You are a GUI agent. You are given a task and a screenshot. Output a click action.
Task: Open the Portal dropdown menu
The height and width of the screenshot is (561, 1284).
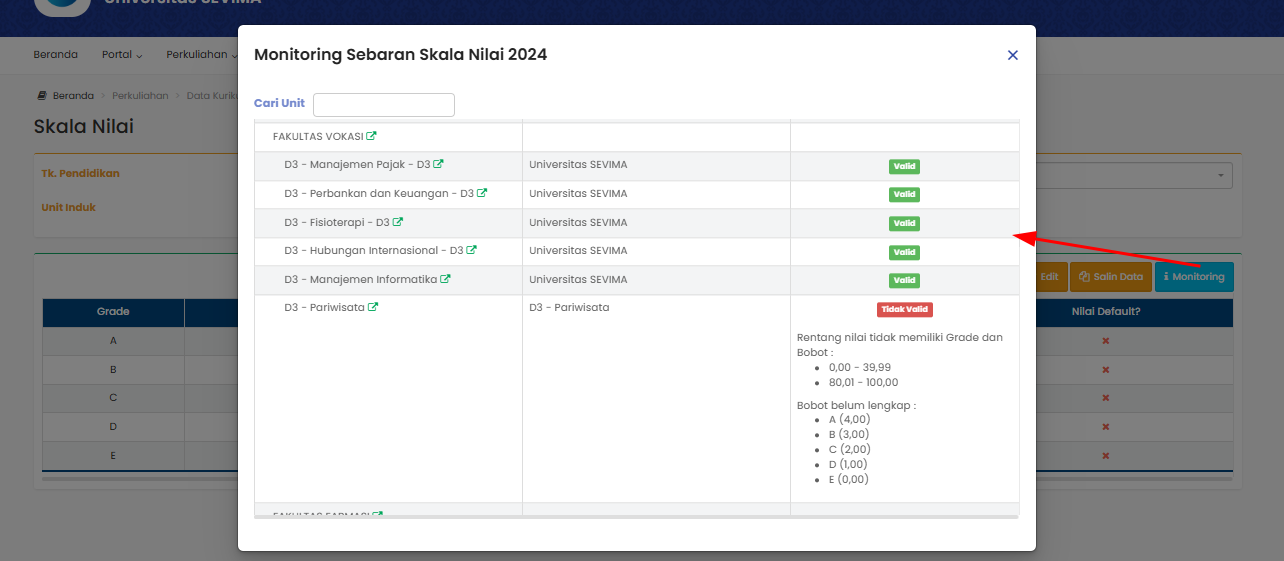click(x=121, y=55)
